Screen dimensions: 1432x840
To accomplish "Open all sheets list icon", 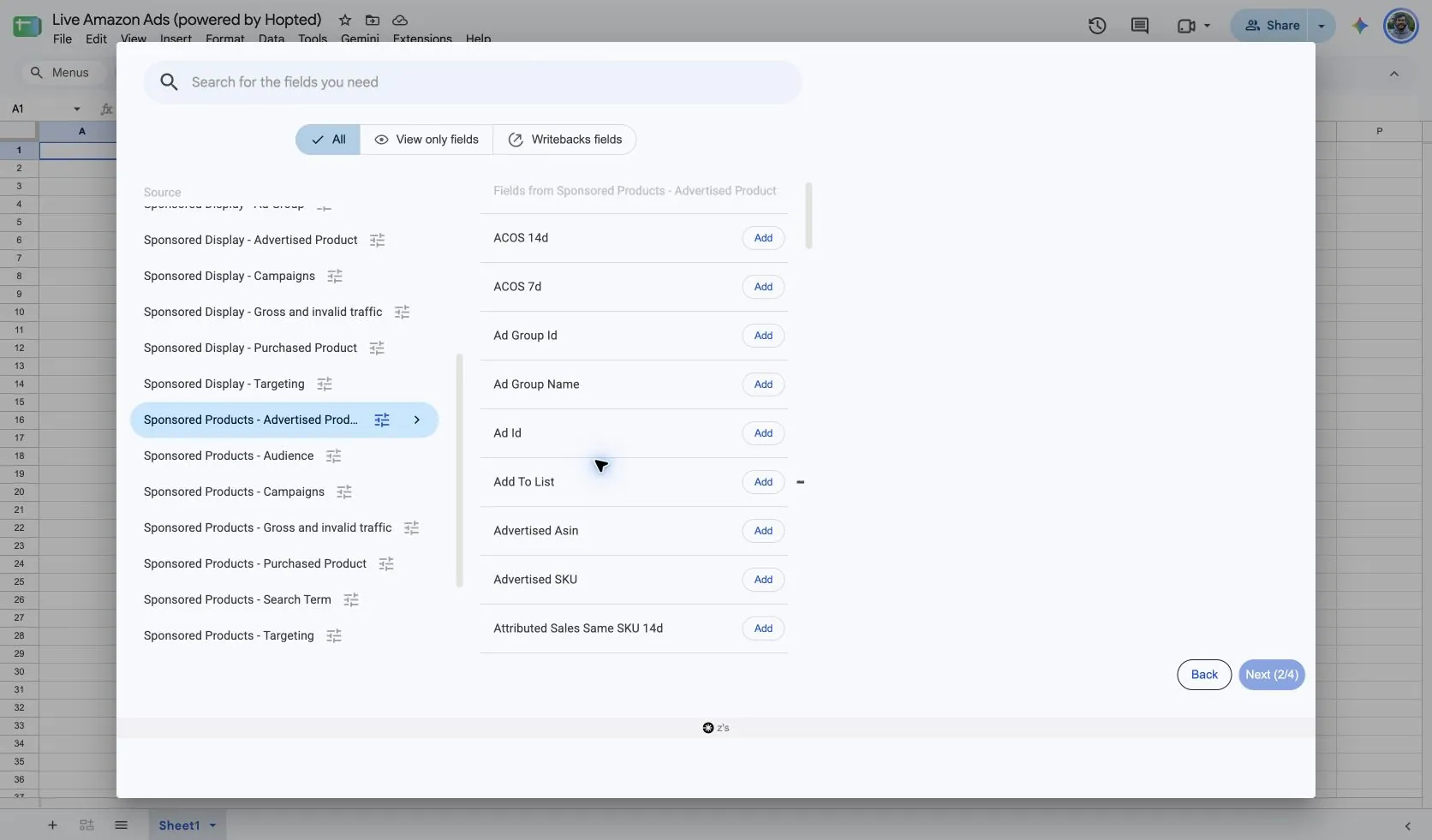I will point(121,825).
